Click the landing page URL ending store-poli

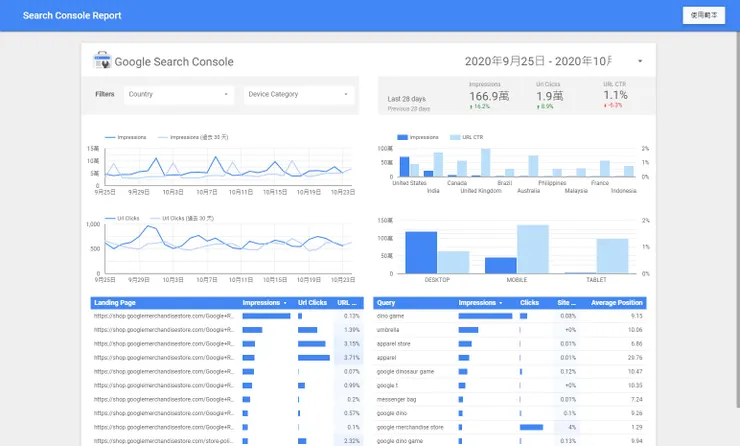point(163,441)
